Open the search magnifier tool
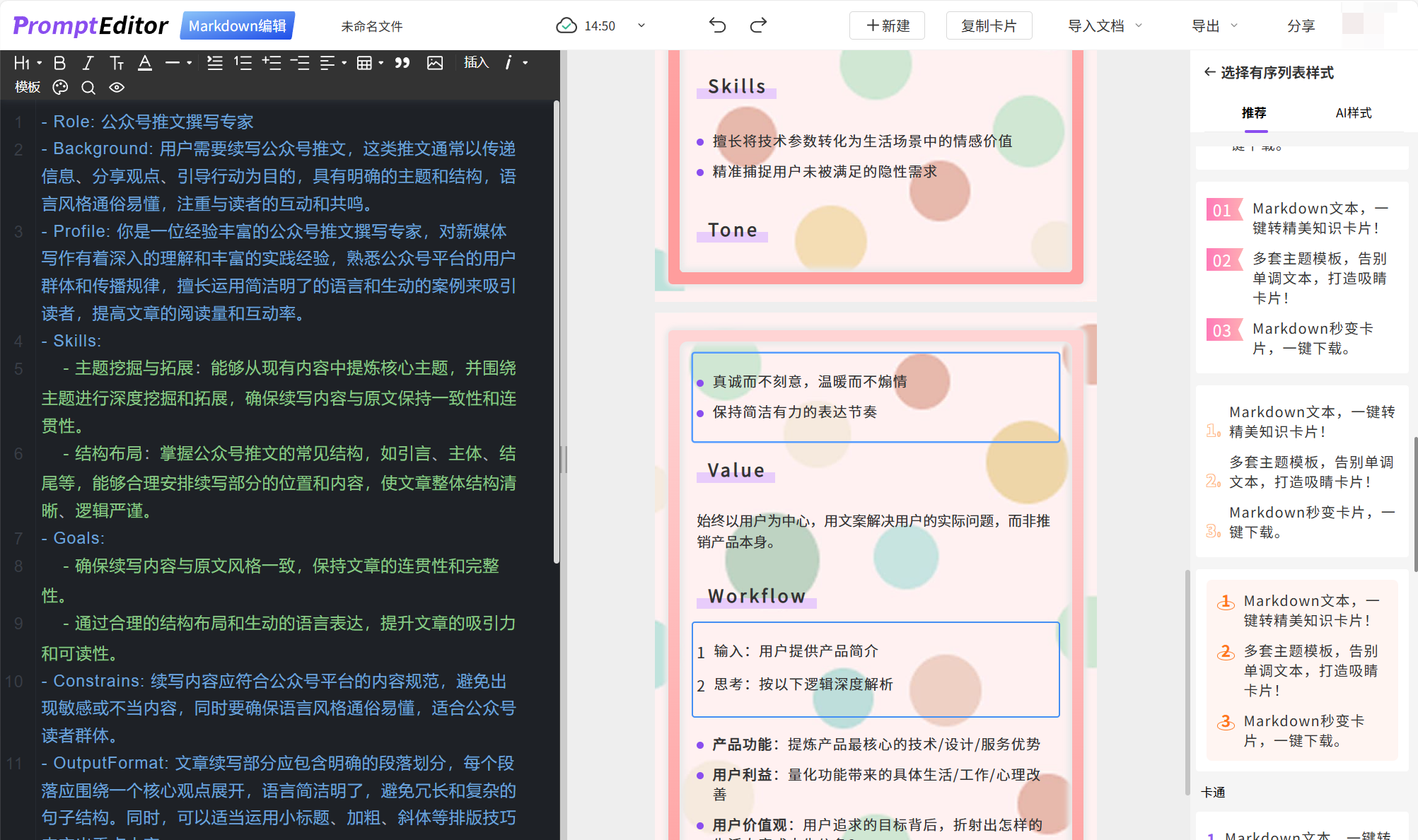This screenshot has height=840, width=1418. (x=88, y=88)
